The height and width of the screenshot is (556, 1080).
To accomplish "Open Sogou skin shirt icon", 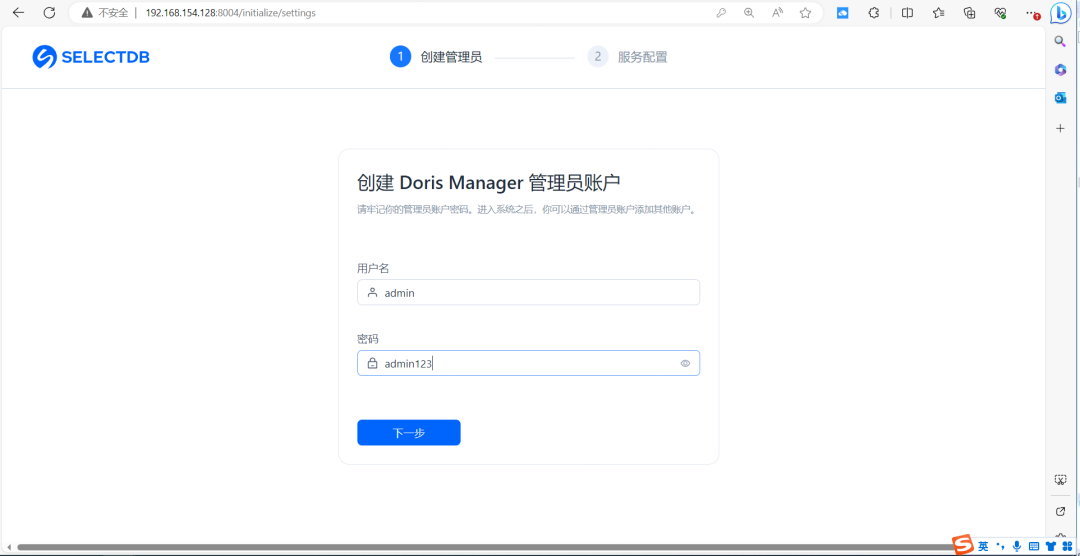I will coord(1050,546).
